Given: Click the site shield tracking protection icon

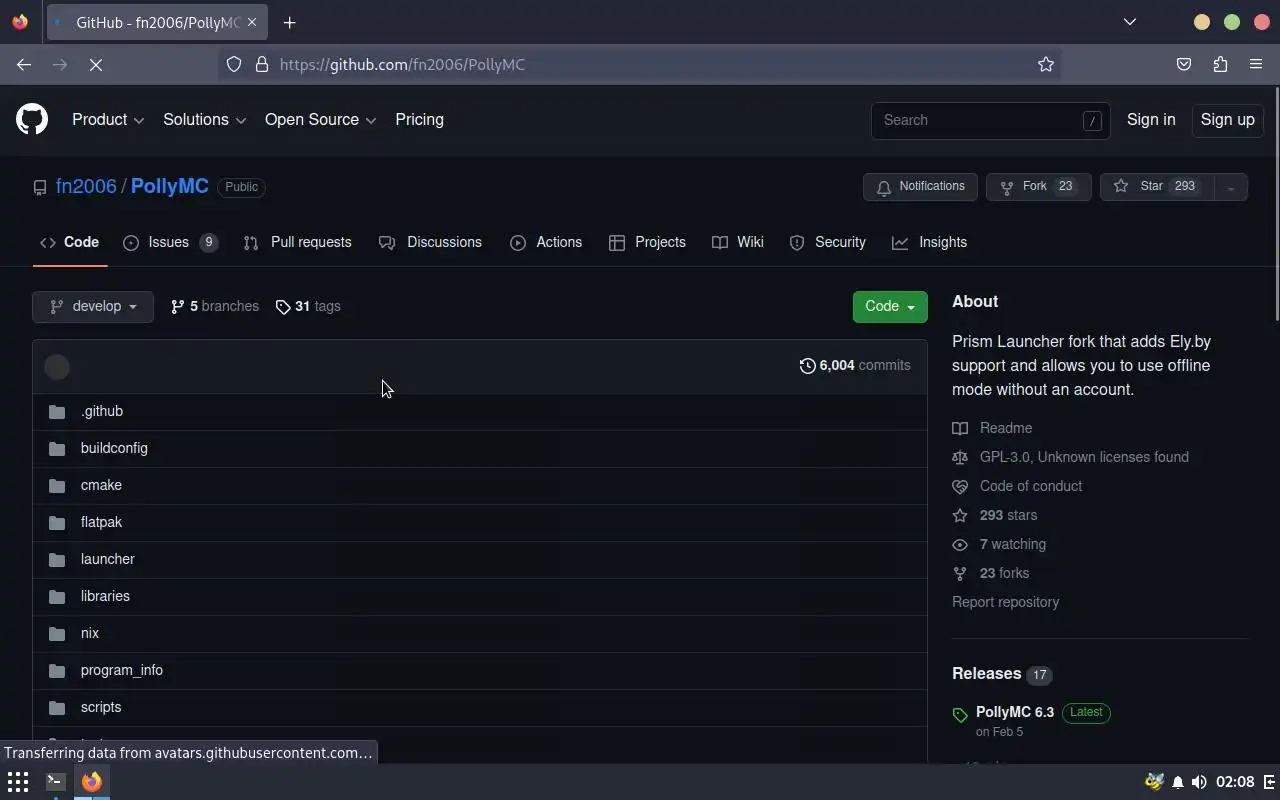Looking at the screenshot, I should [x=234, y=64].
